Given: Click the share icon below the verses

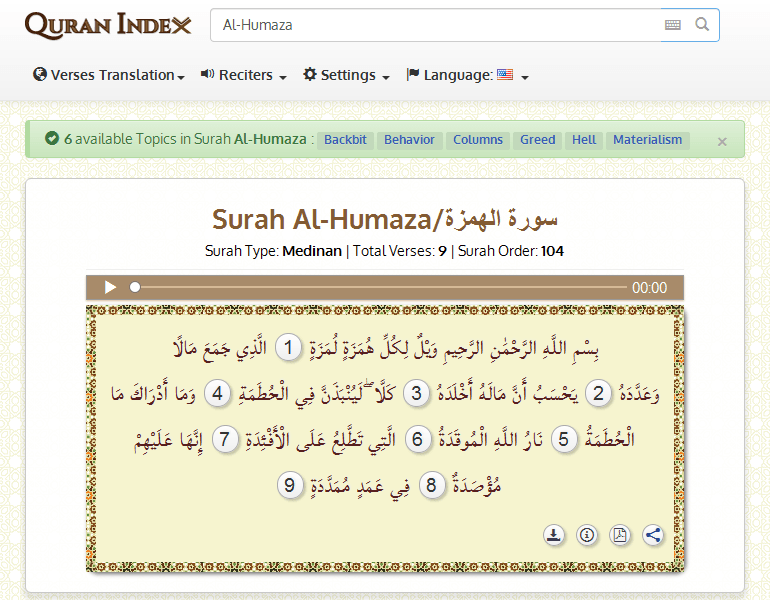Looking at the screenshot, I should click(653, 534).
